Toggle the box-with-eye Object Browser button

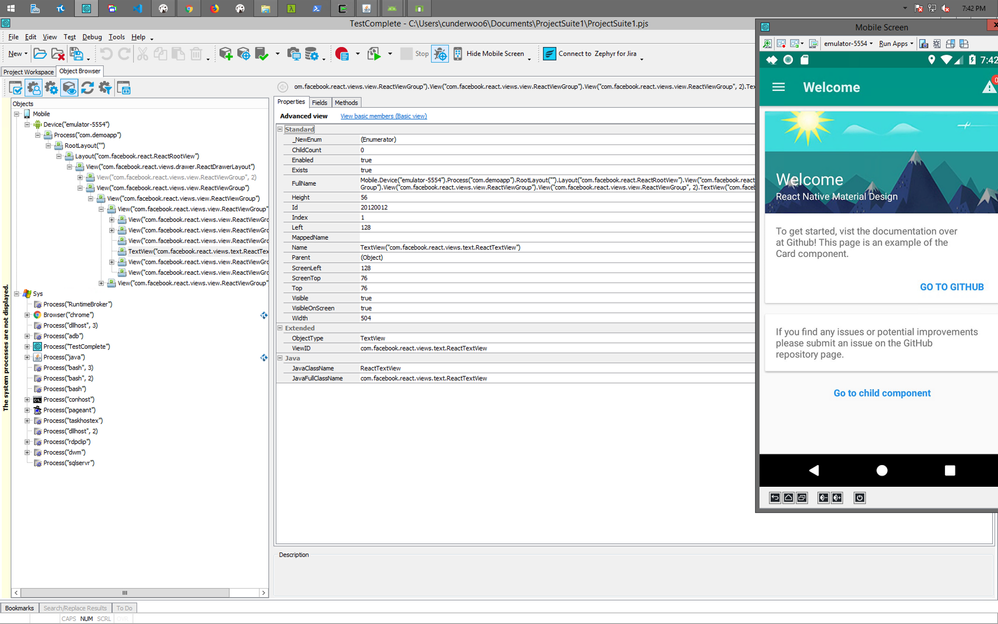coord(69,88)
